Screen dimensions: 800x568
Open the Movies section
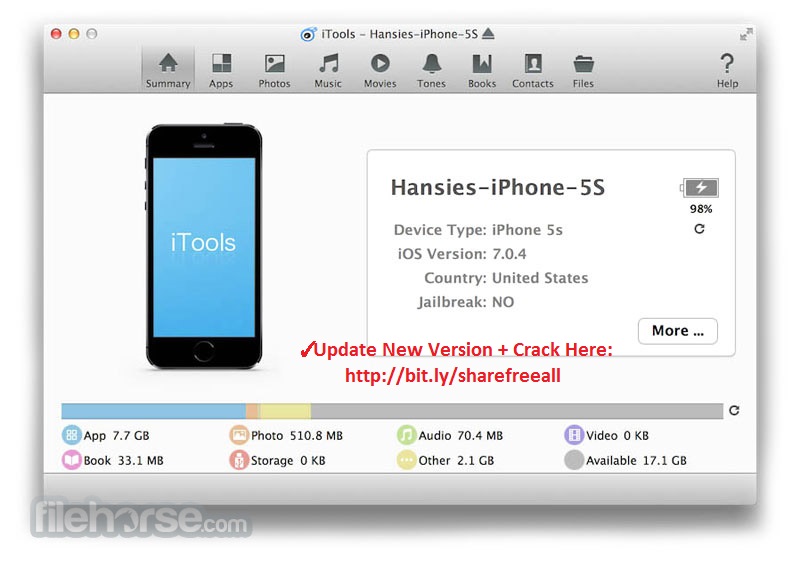pyautogui.click(x=380, y=70)
